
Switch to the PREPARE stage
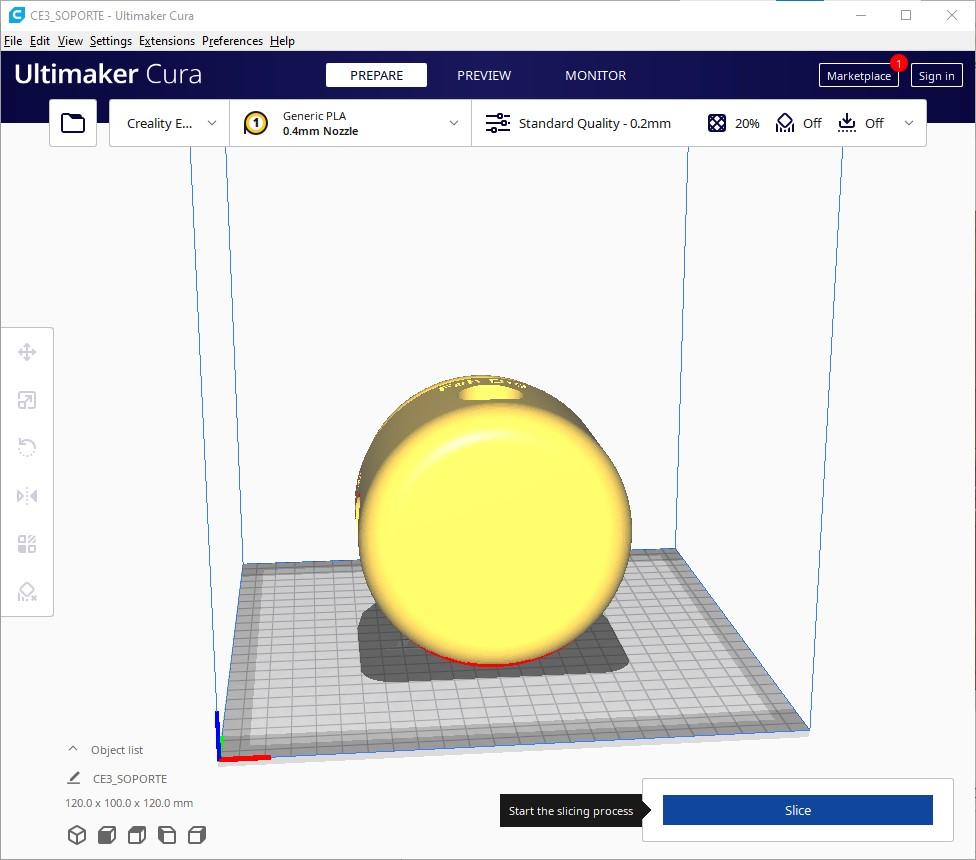377,75
